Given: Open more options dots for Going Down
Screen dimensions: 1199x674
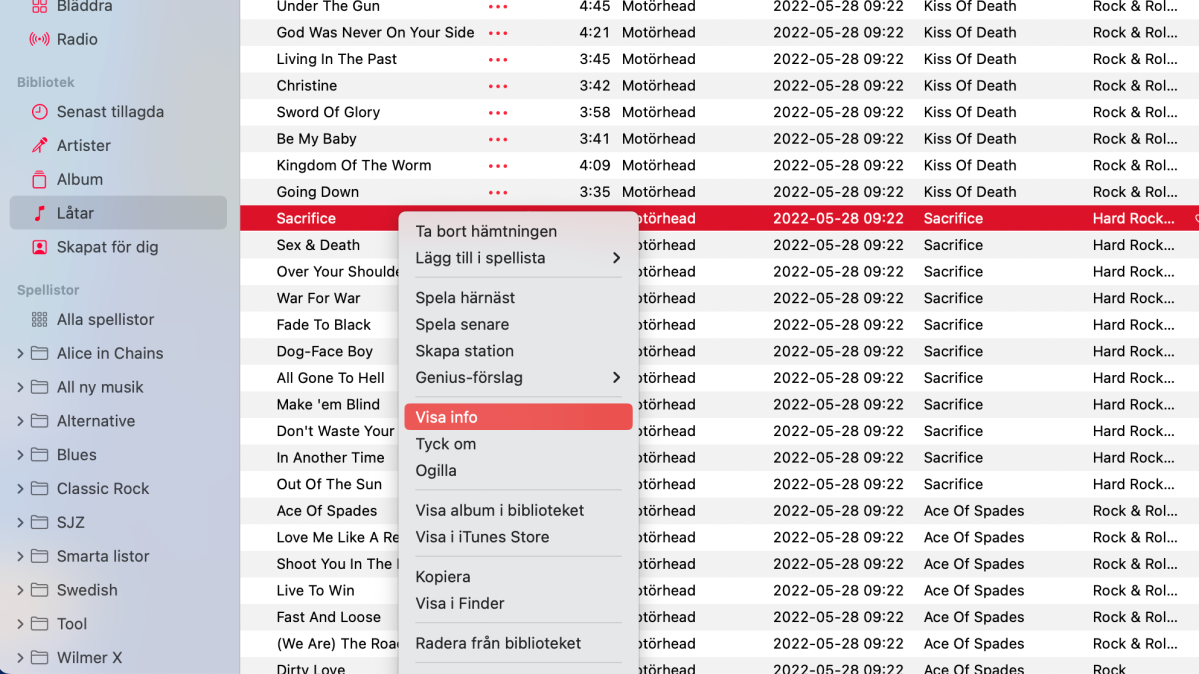Looking at the screenshot, I should click(498, 192).
